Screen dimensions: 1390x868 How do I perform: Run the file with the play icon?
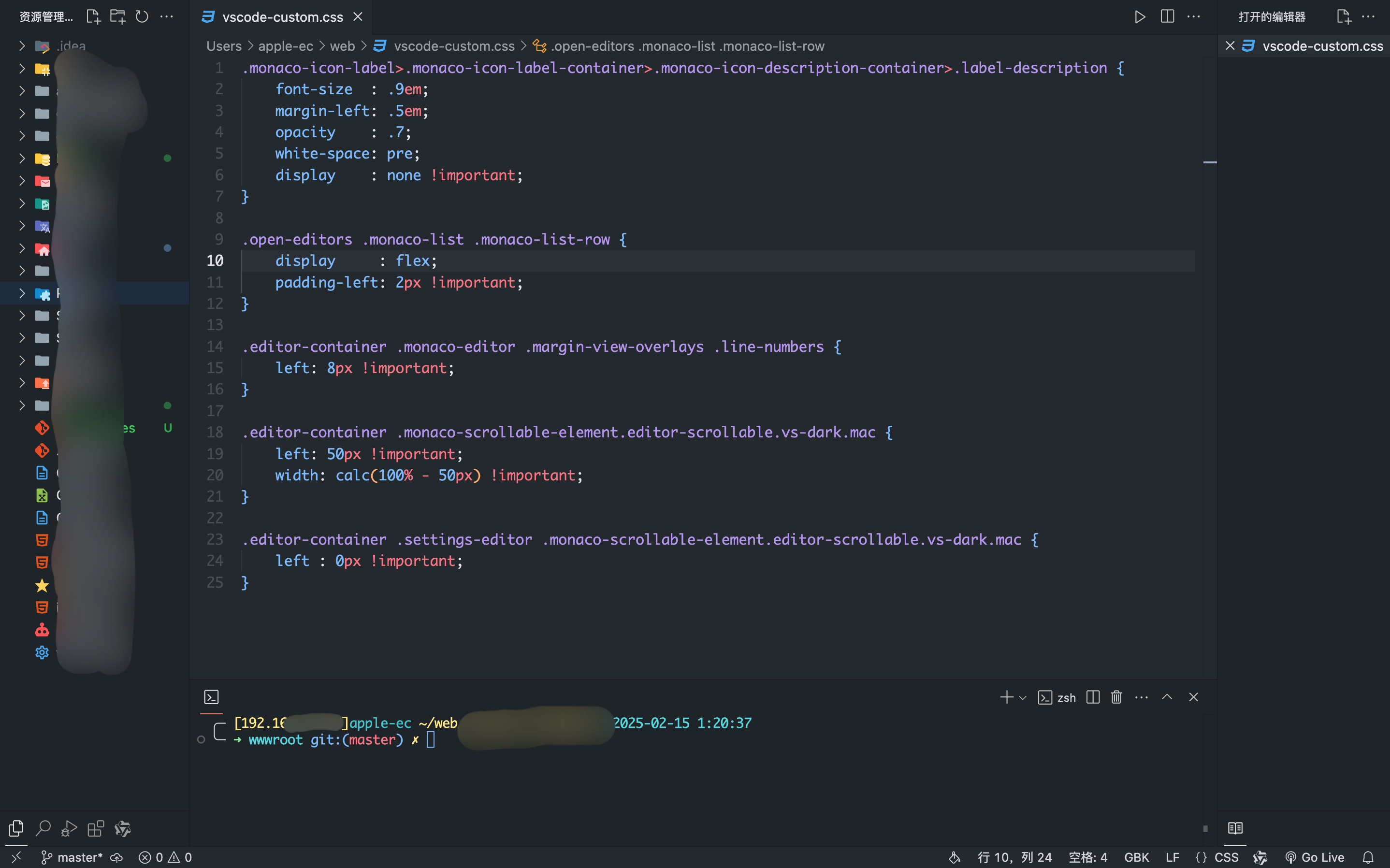[x=1140, y=16]
